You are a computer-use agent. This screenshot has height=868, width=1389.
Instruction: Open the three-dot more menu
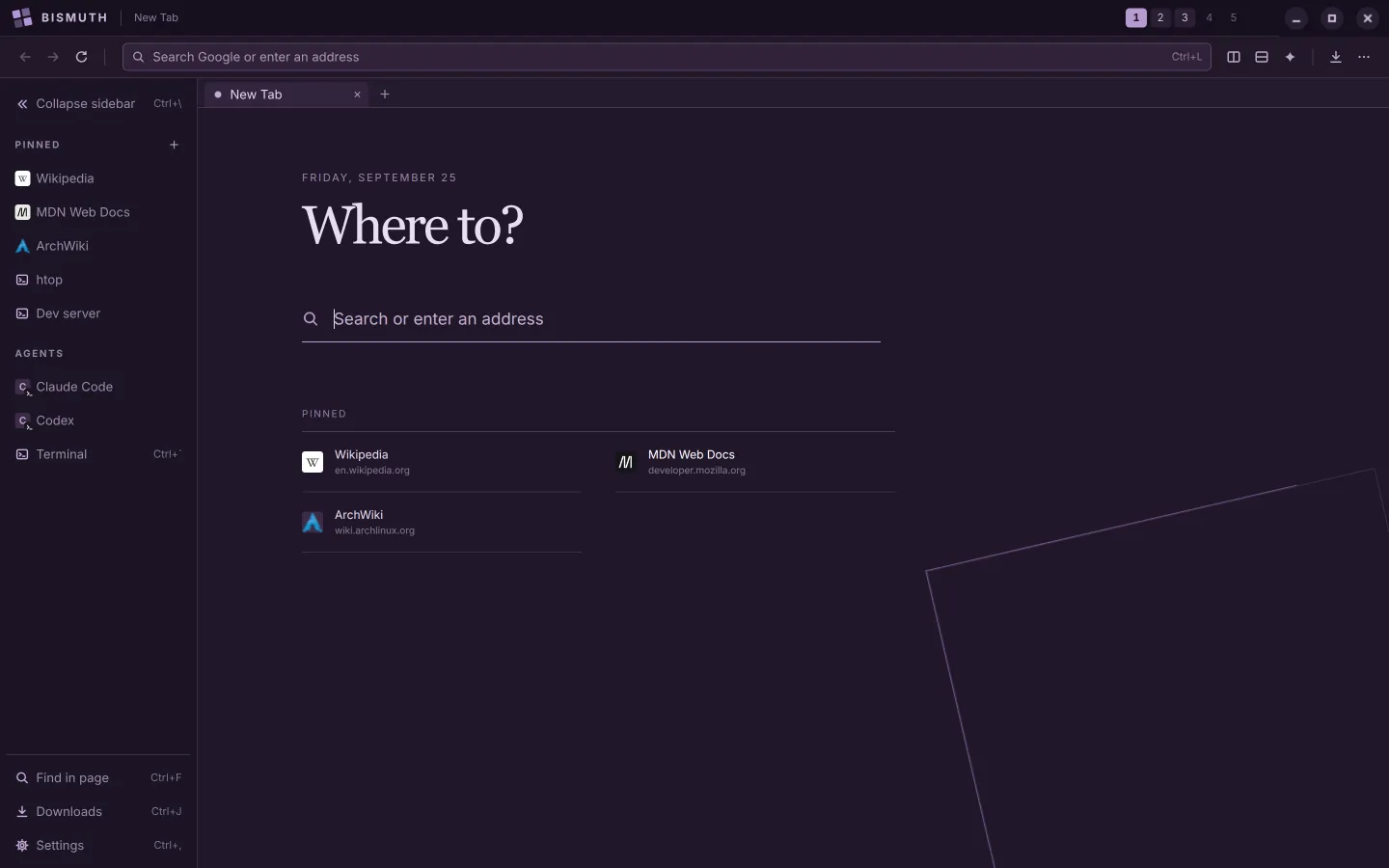[1364, 57]
